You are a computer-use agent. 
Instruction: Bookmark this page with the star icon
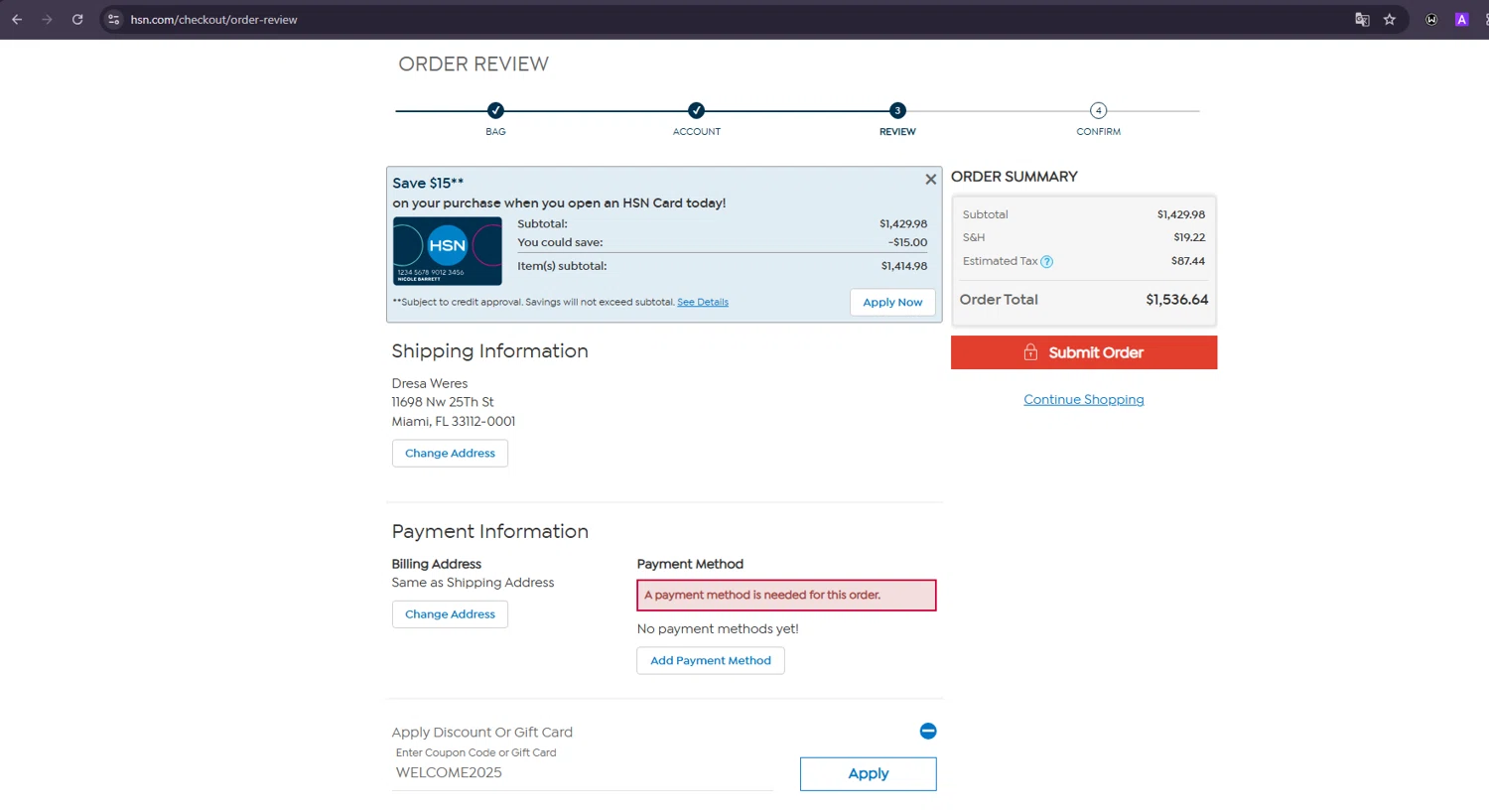click(x=1390, y=19)
